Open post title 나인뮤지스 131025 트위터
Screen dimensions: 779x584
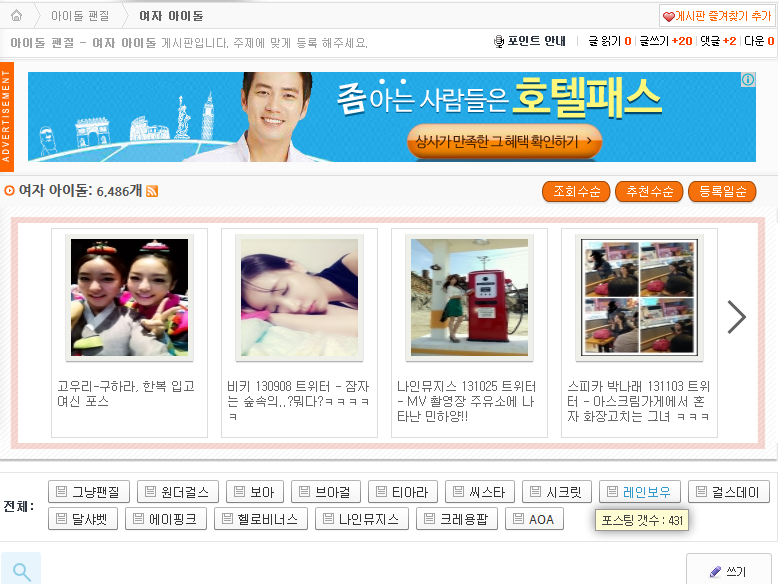pyautogui.click(x=467, y=401)
